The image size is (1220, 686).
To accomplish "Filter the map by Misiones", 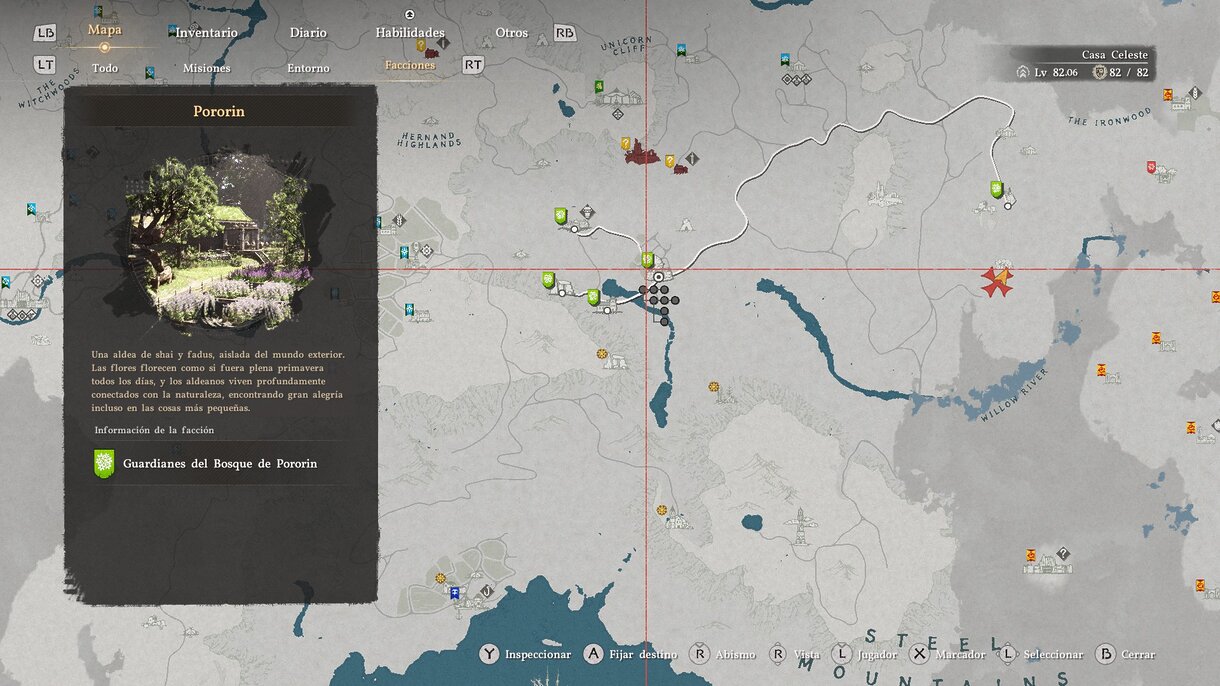I will [x=206, y=68].
